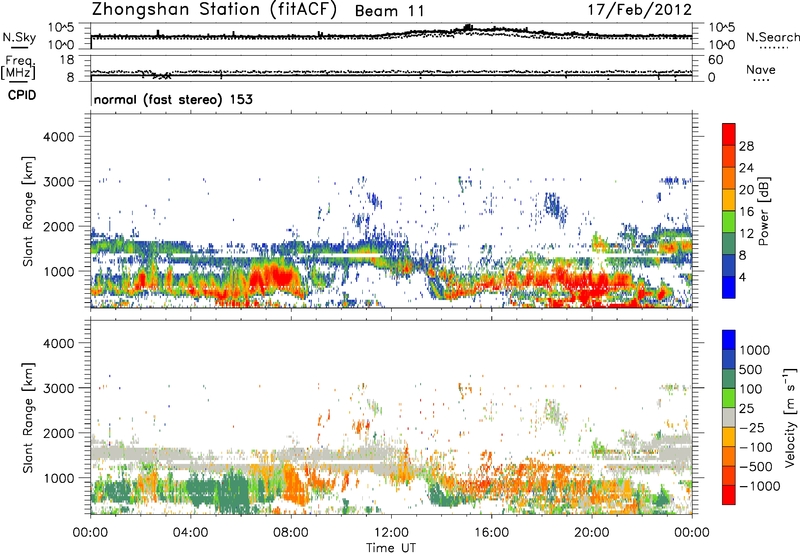Screen dimensions: 800x554
Task: Click the Velocity [m s⁻¹] colorbar label
Action: 790,417
